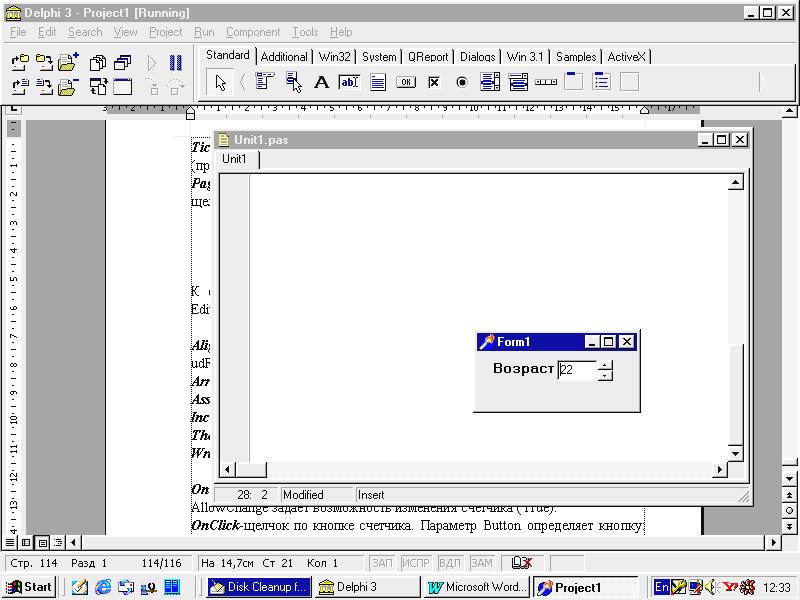The image size is (800, 600).
Task: Click Remove file from project speedbutton
Action: [x=68, y=87]
